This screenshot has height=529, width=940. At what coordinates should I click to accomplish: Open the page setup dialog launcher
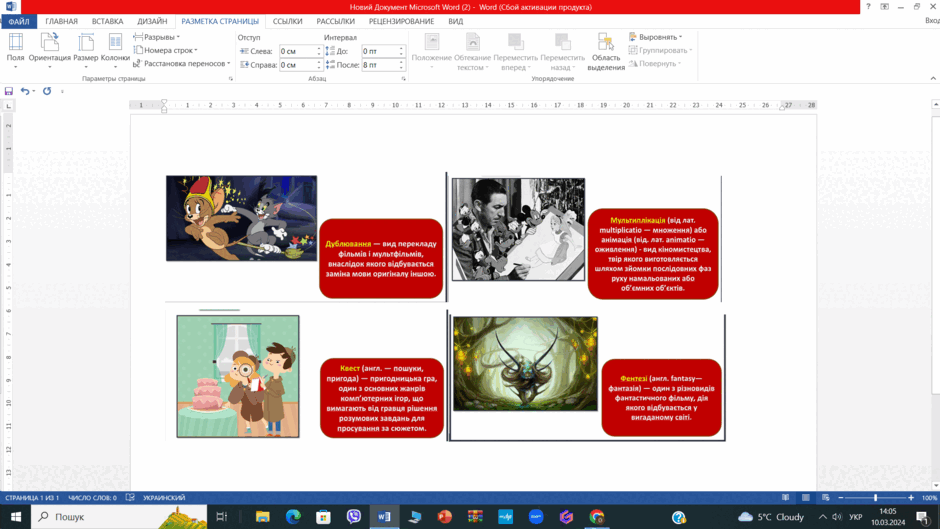pyautogui.click(x=231, y=79)
